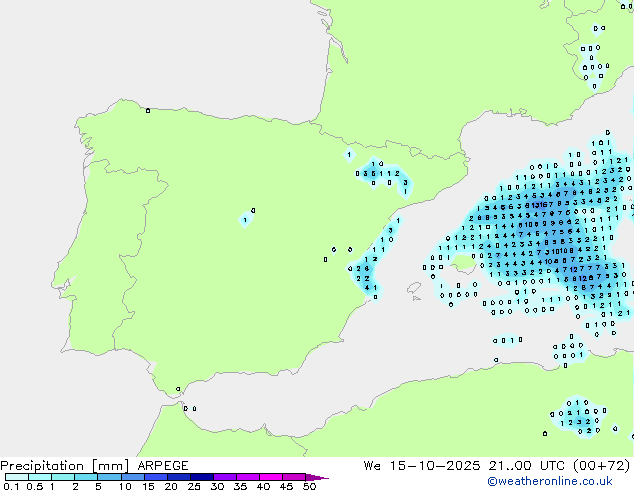Pick the 20–25 mm dark blue swatch

click(x=178, y=477)
